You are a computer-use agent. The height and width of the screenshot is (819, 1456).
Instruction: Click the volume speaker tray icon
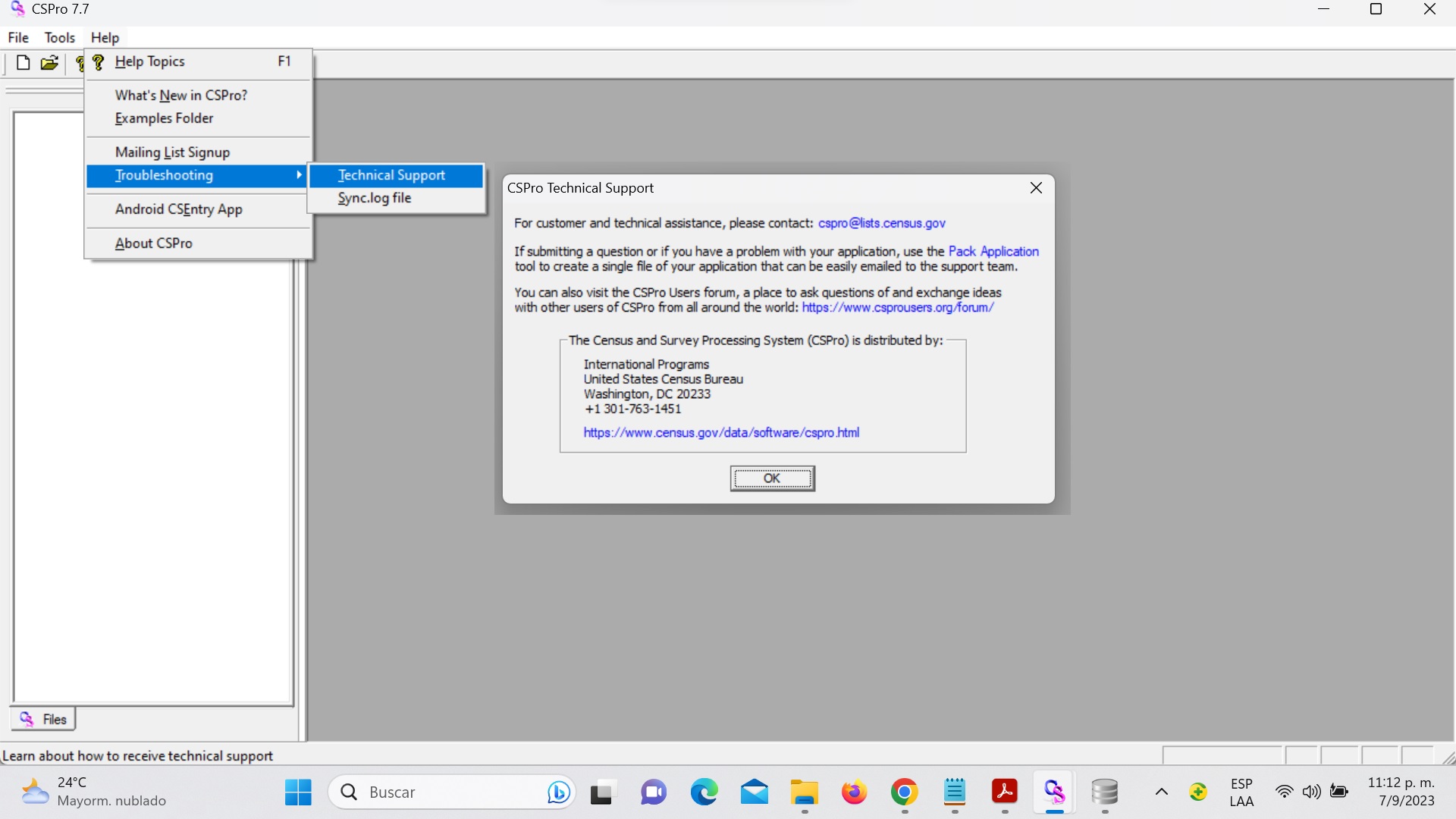tap(1311, 792)
